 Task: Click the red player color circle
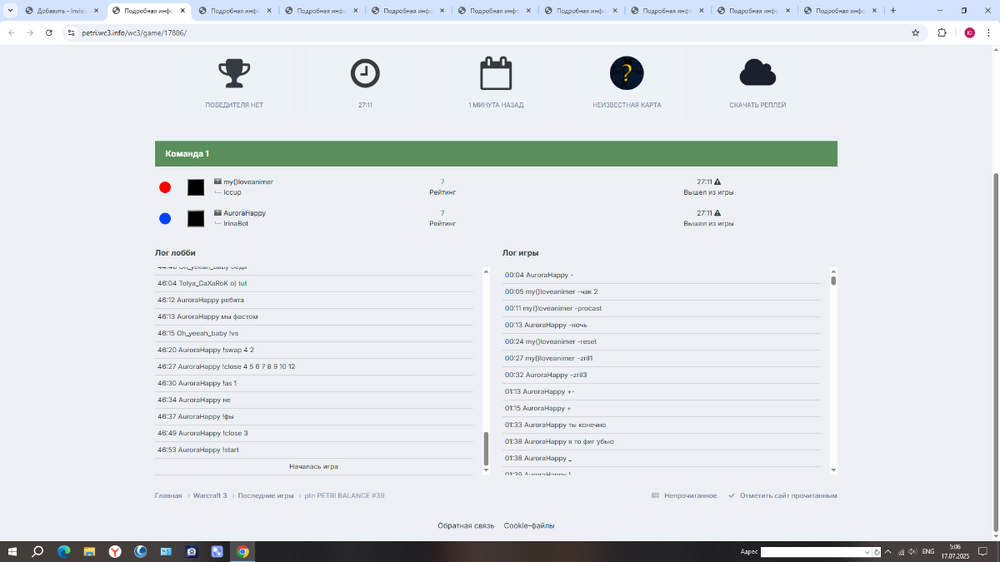pyautogui.click(x=165, y=187)
